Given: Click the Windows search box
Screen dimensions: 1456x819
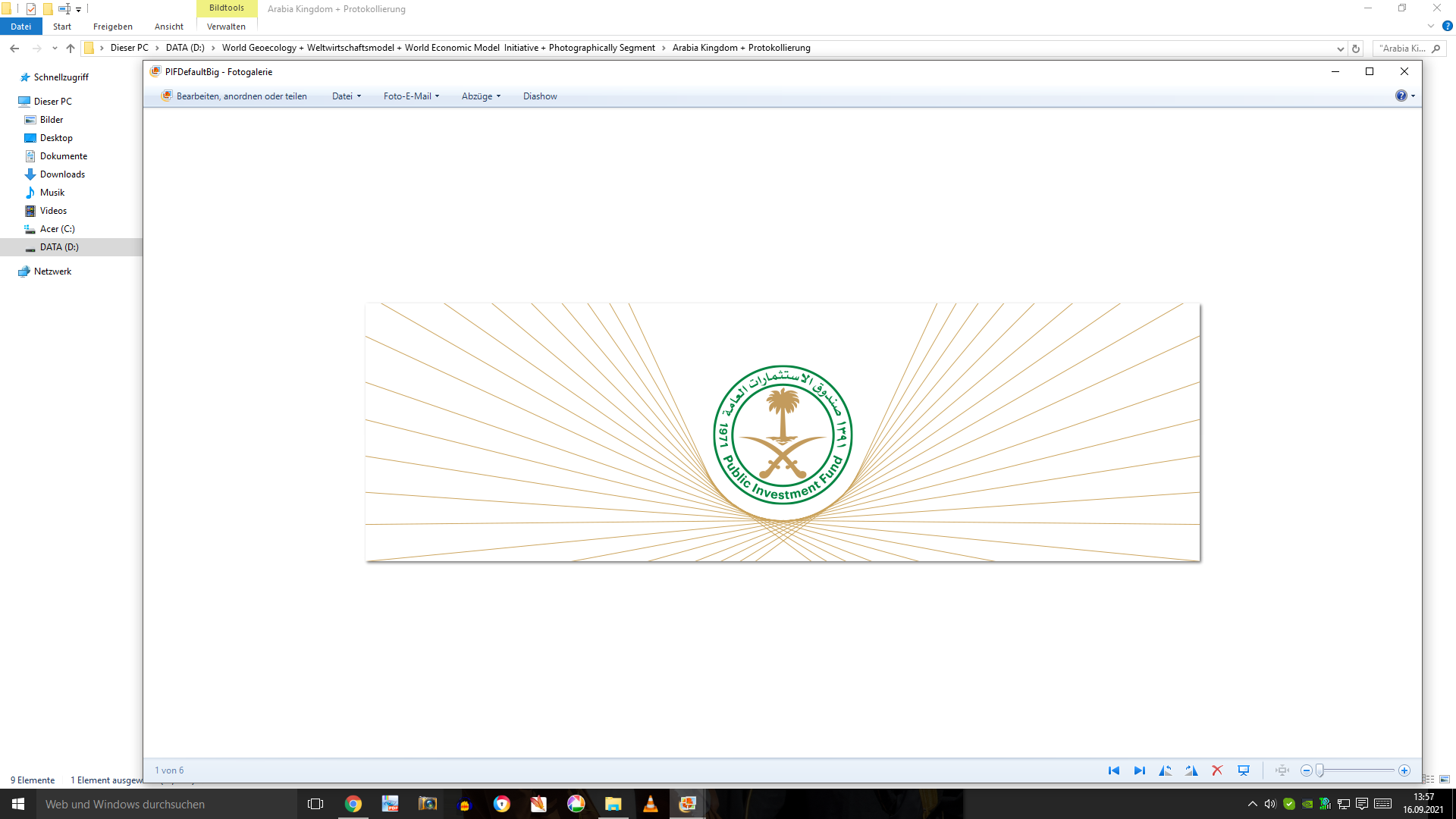Looking at the screenshot, I should (x=167, y=804).
